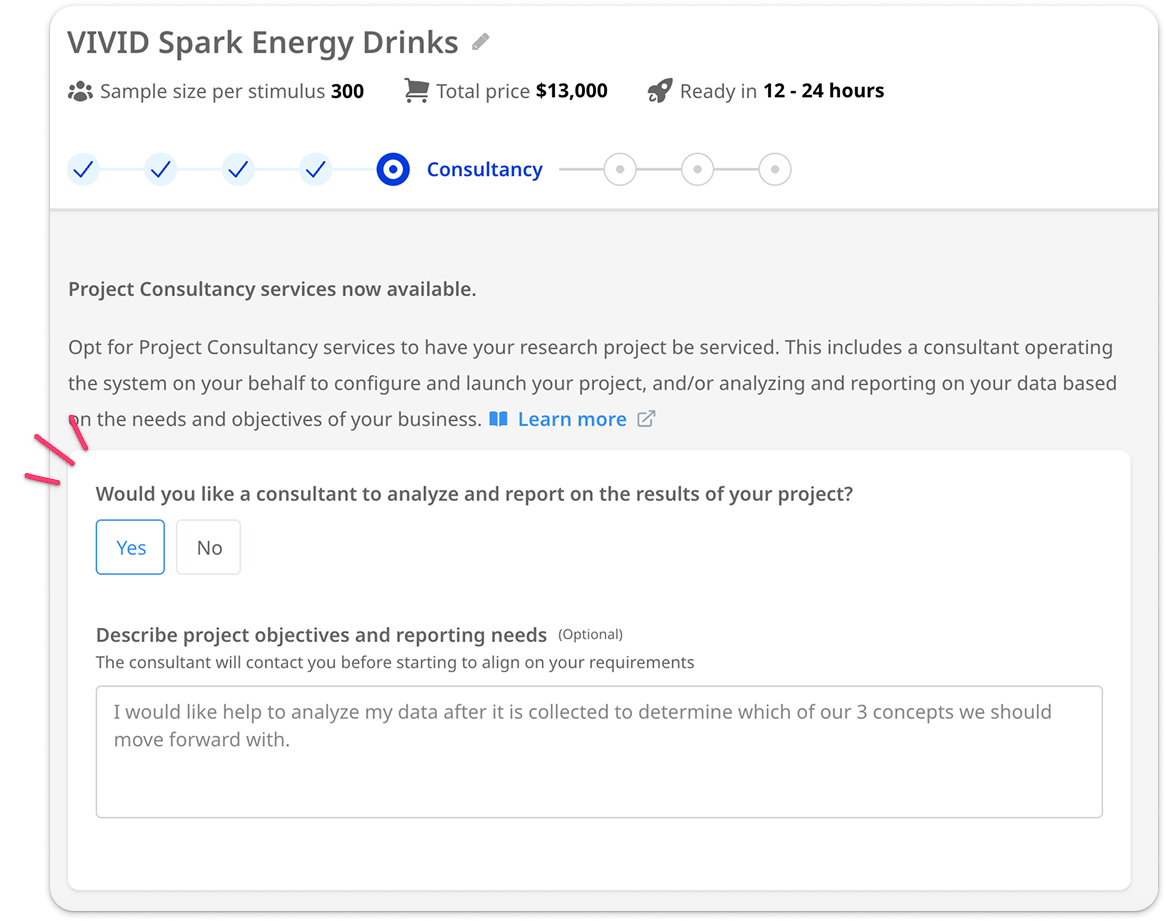This screenshot has height=921, width=1167.
Task: Click 'The consultant will contact you' hint text
Action: 395,663
